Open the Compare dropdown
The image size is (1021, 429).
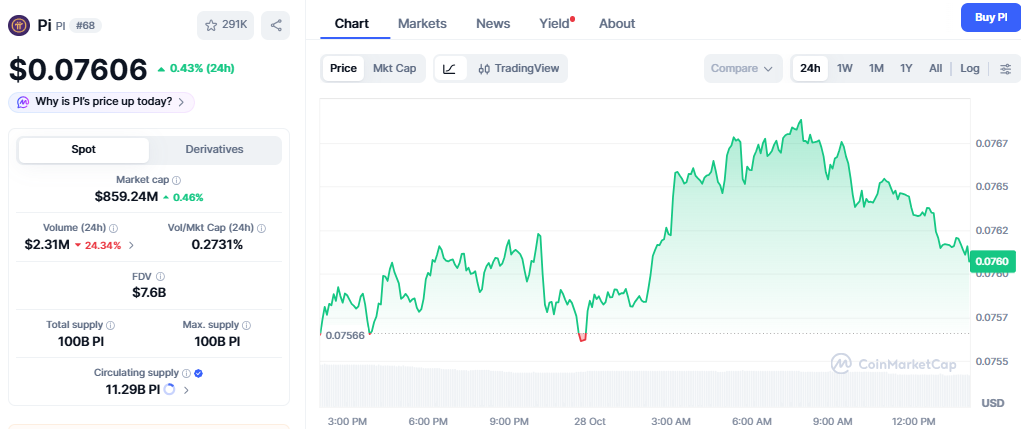click(743, 68)
